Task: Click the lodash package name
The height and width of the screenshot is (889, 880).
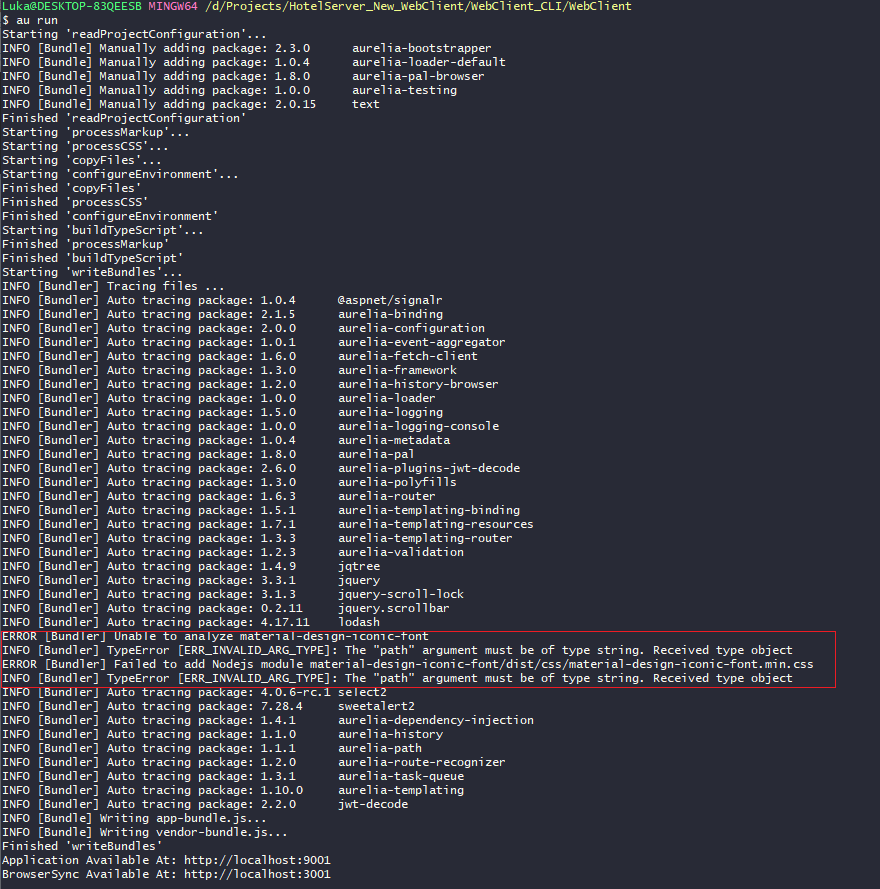Action: pyautogui.click(x=359, y=623)
